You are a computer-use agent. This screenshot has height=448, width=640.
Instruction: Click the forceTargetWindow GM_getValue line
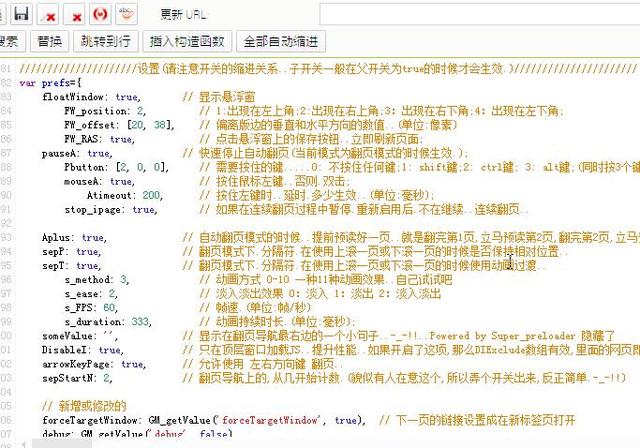point(204,420)
